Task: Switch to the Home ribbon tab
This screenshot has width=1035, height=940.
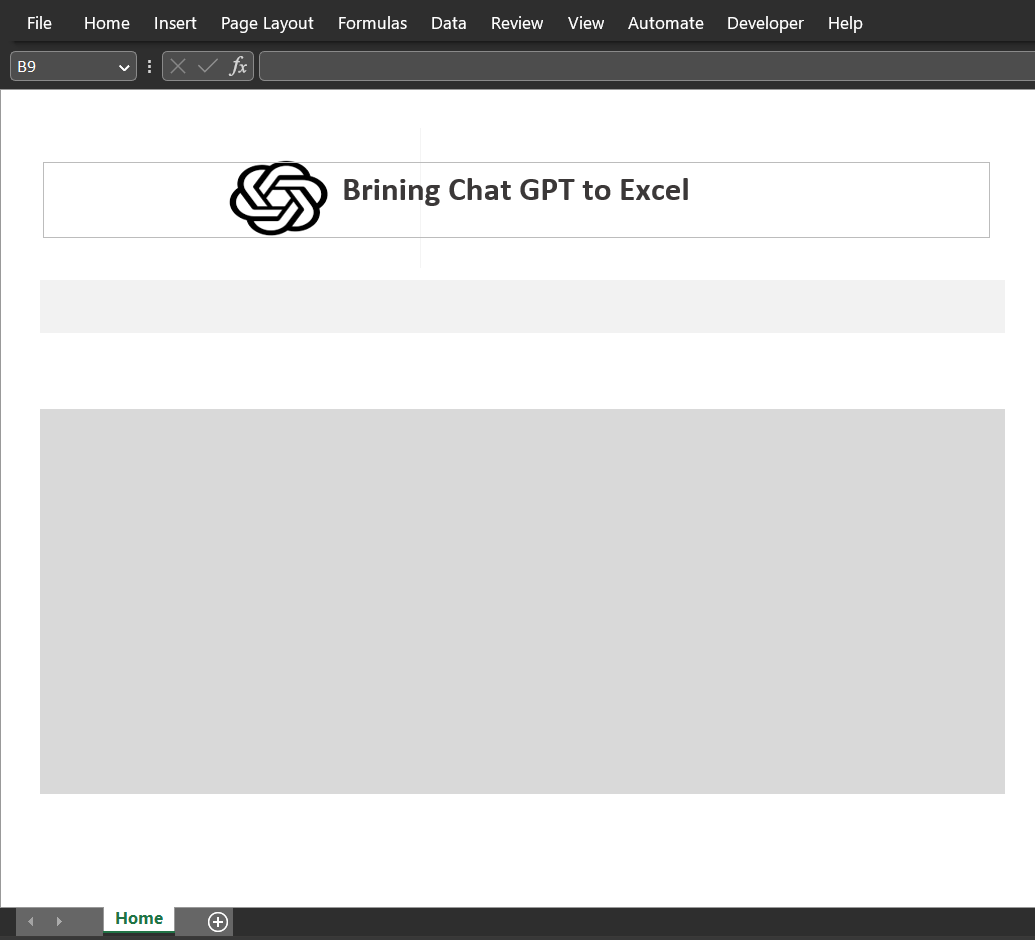Action: 106,23
